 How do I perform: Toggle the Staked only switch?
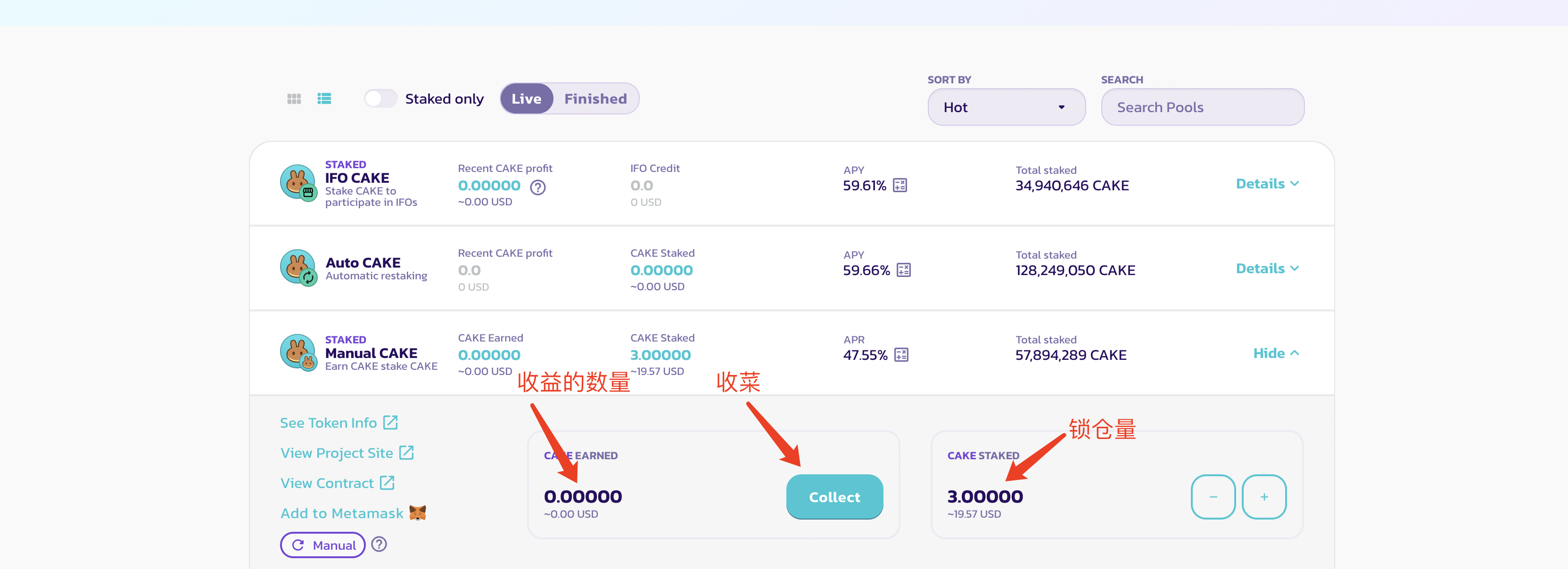click(380, 98)
